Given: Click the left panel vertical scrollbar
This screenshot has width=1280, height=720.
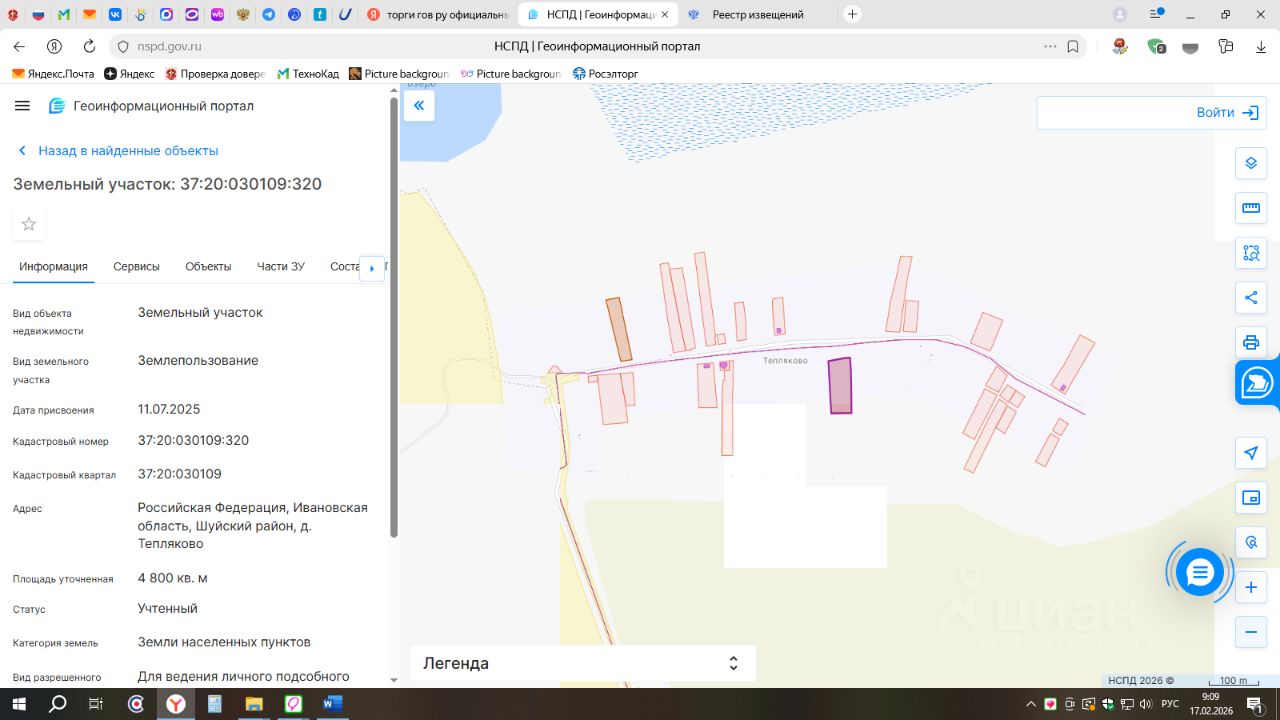Looking at the screenshot, I should (x=393, y=317).
